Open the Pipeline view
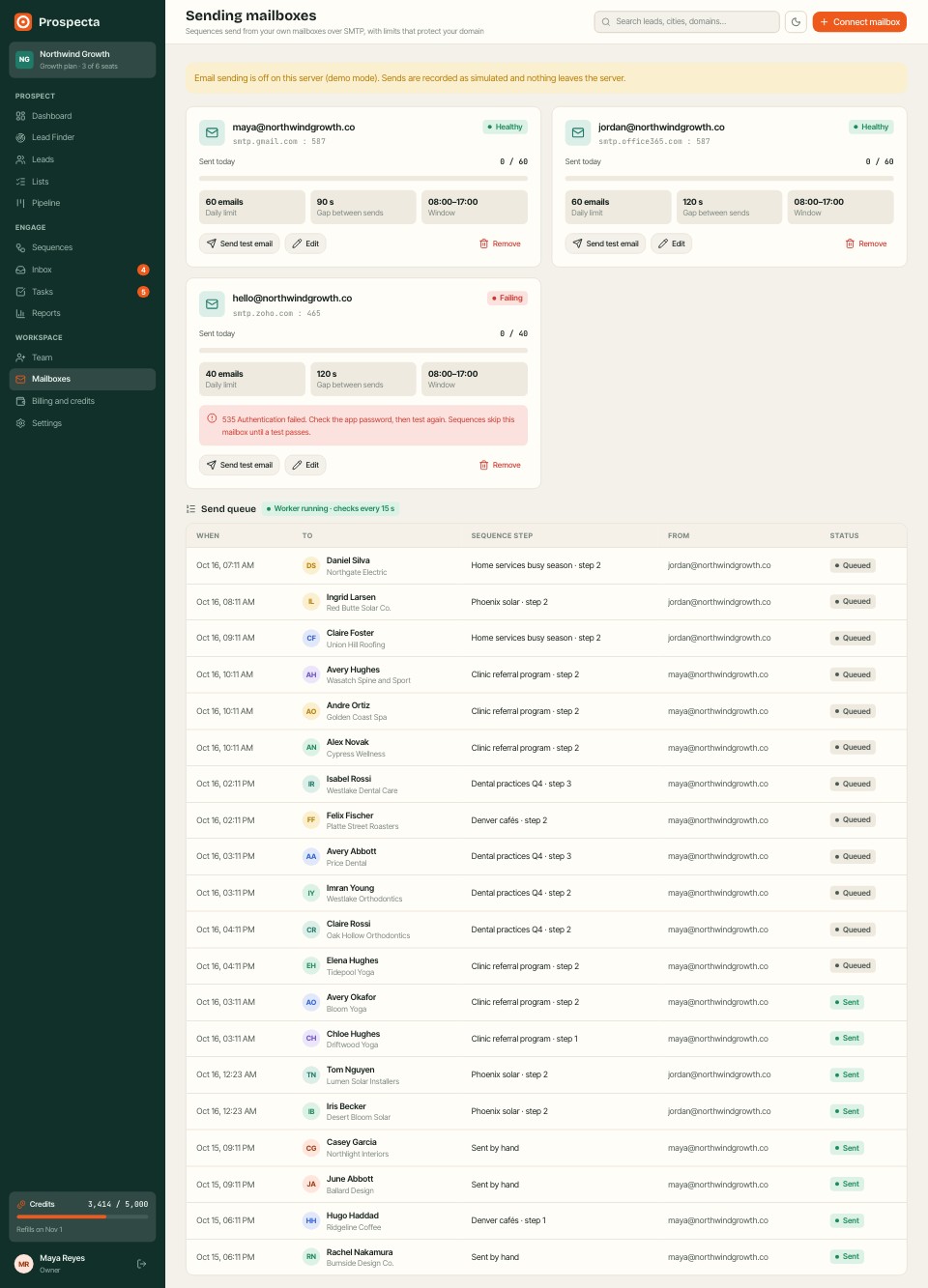Image resolution: width=928 pixels, height=1288 pixels. pos(82,203)
